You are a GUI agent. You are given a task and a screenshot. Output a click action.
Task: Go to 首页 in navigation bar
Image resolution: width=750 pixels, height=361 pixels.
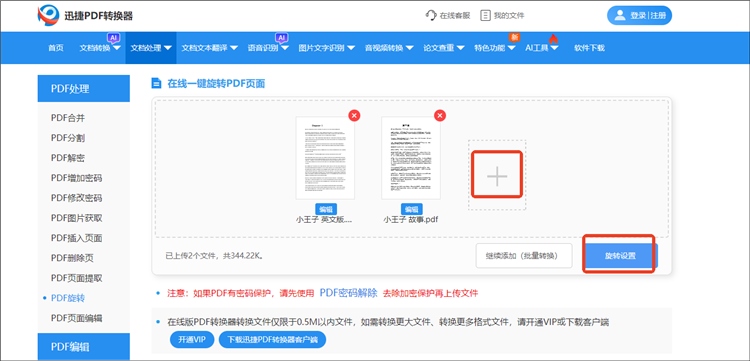coord(55,48)
